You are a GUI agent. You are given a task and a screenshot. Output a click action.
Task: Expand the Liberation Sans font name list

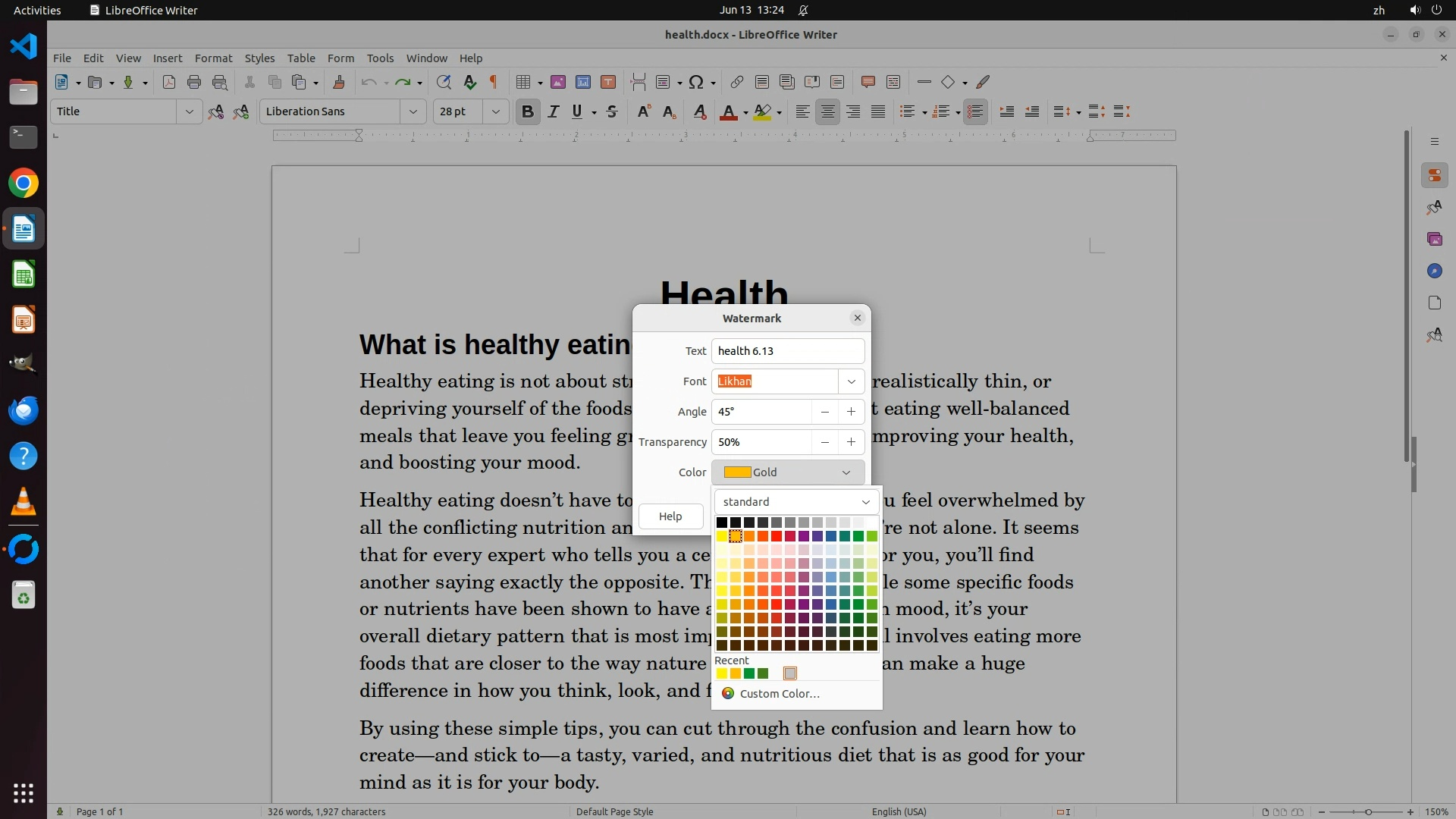click(413, 112)
